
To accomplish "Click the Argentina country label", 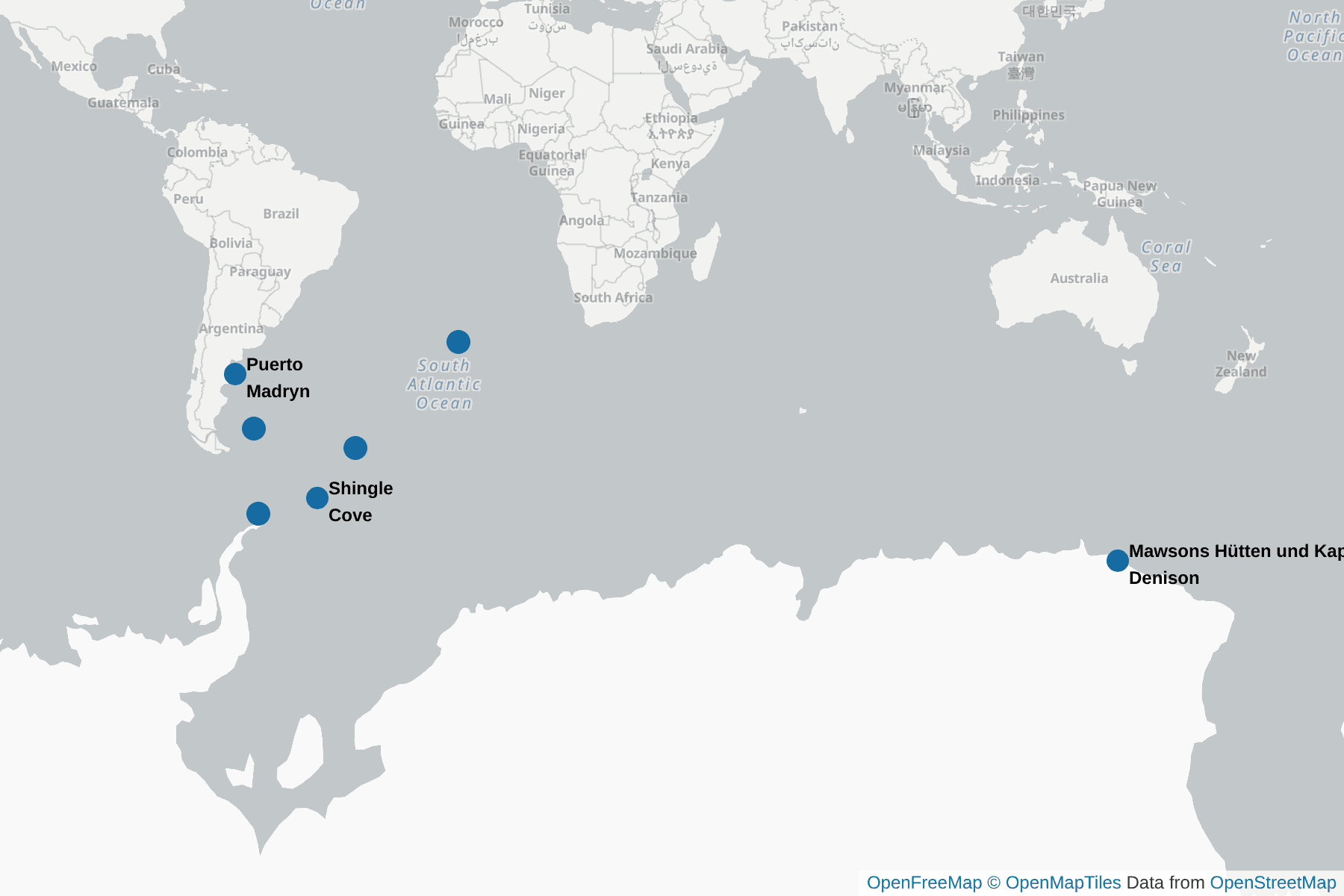I will [x=231, y=329].
